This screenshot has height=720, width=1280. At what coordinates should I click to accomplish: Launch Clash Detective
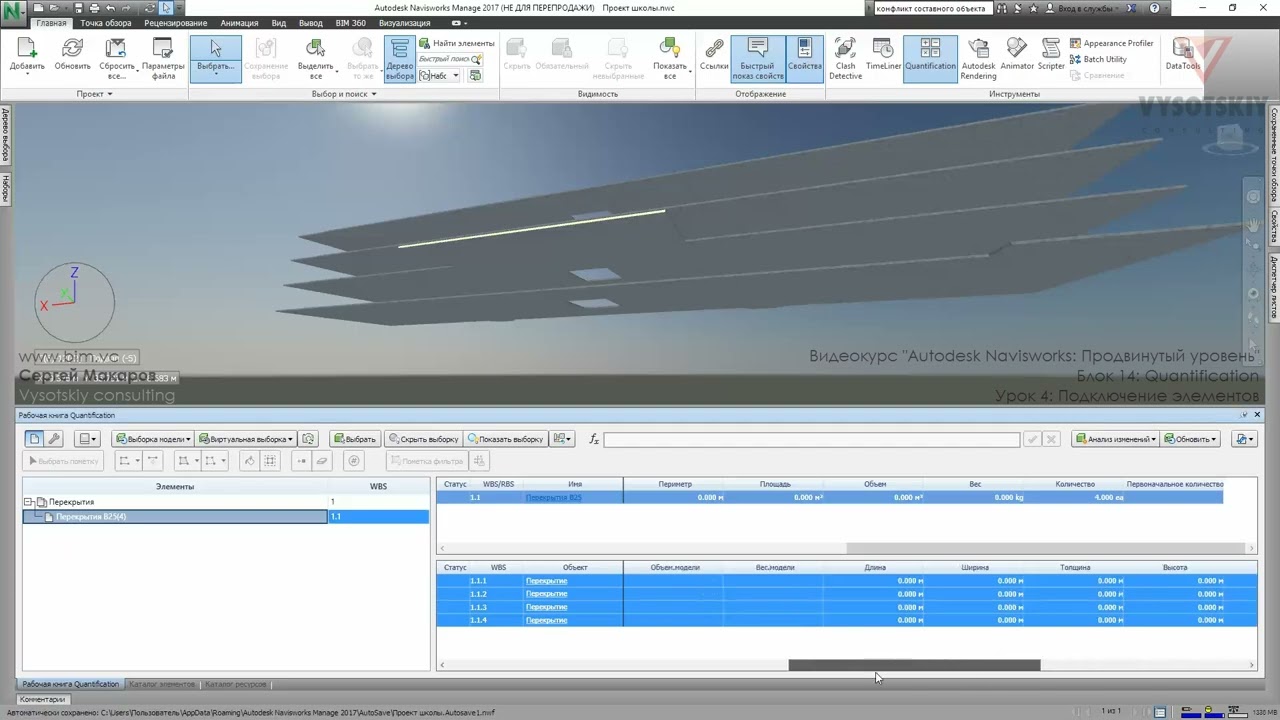(x=845, y=58)
